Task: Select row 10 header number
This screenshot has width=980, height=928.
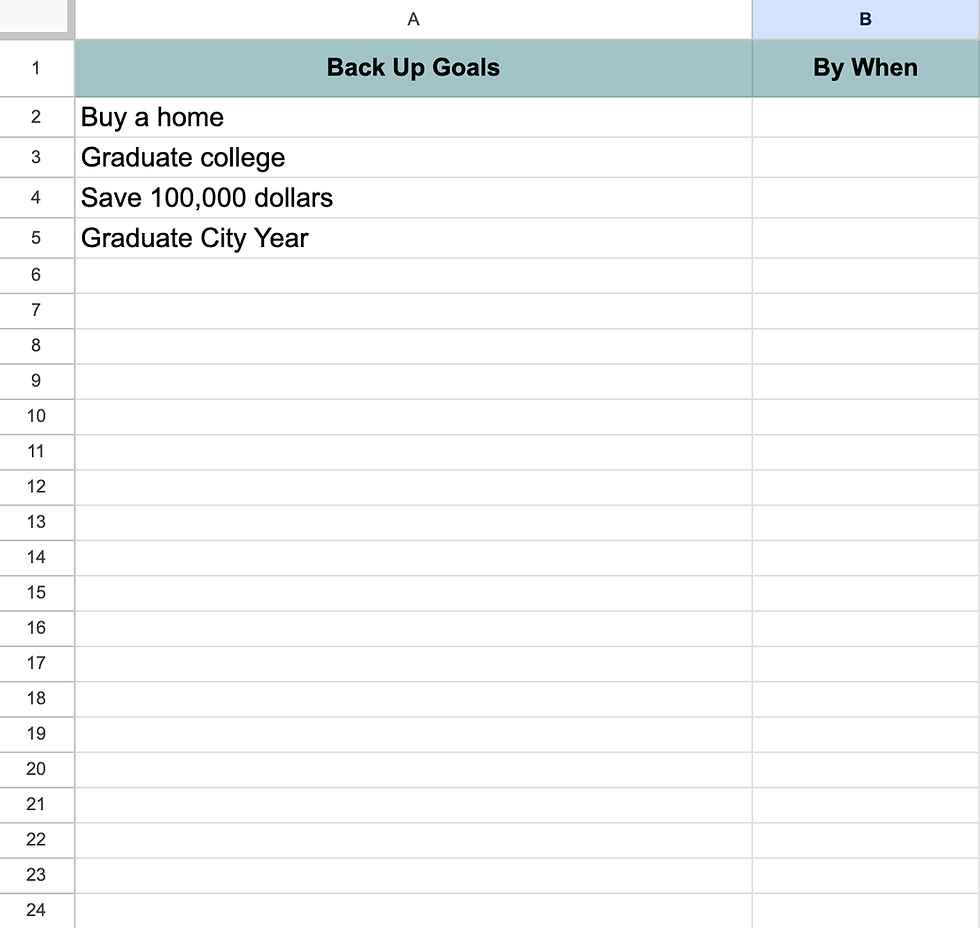Action: pos(36,417)
